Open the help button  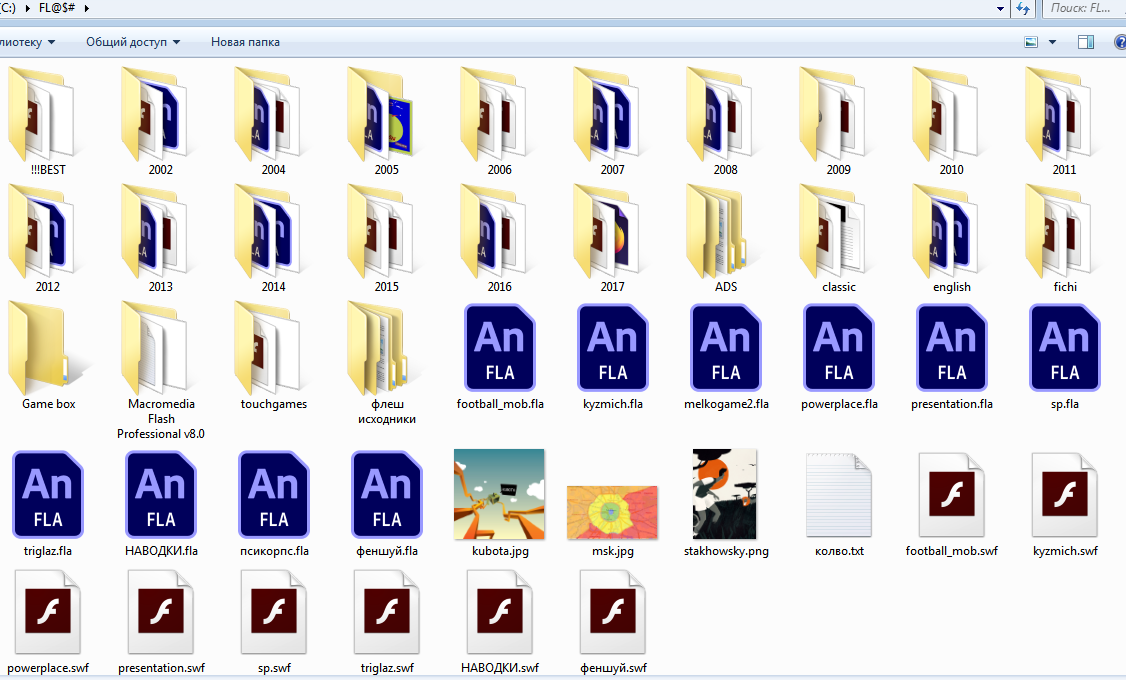click(1120, 42)
